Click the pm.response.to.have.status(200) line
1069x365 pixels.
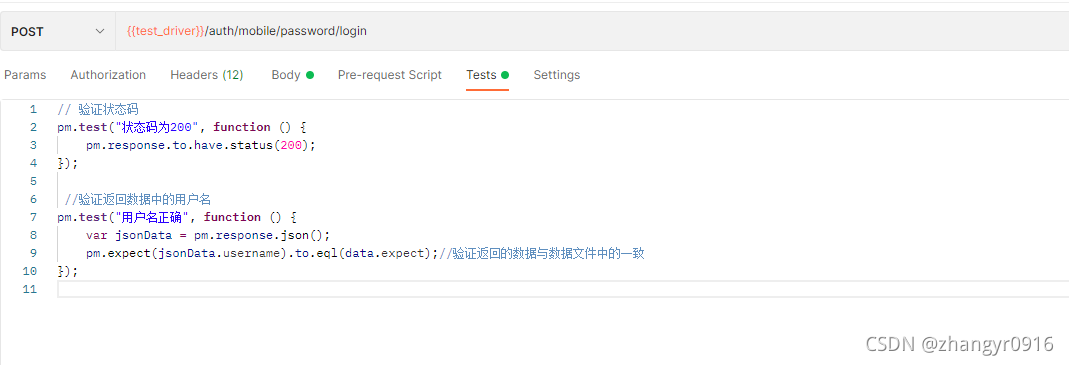[201, 145]
